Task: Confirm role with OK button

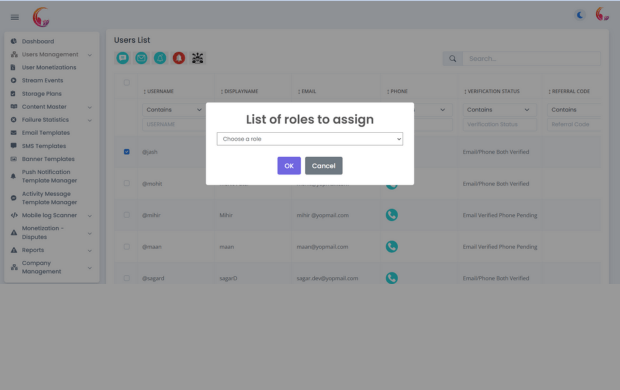Action: 289,166
